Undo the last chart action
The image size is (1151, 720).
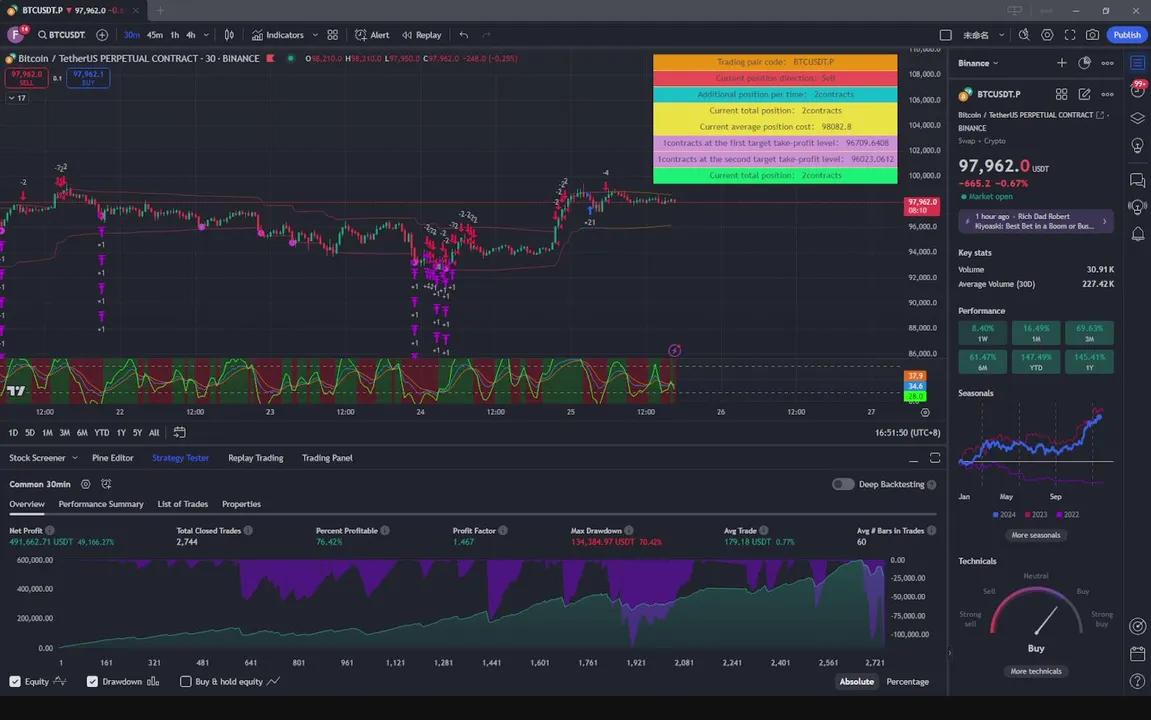(x=463, y=34)
